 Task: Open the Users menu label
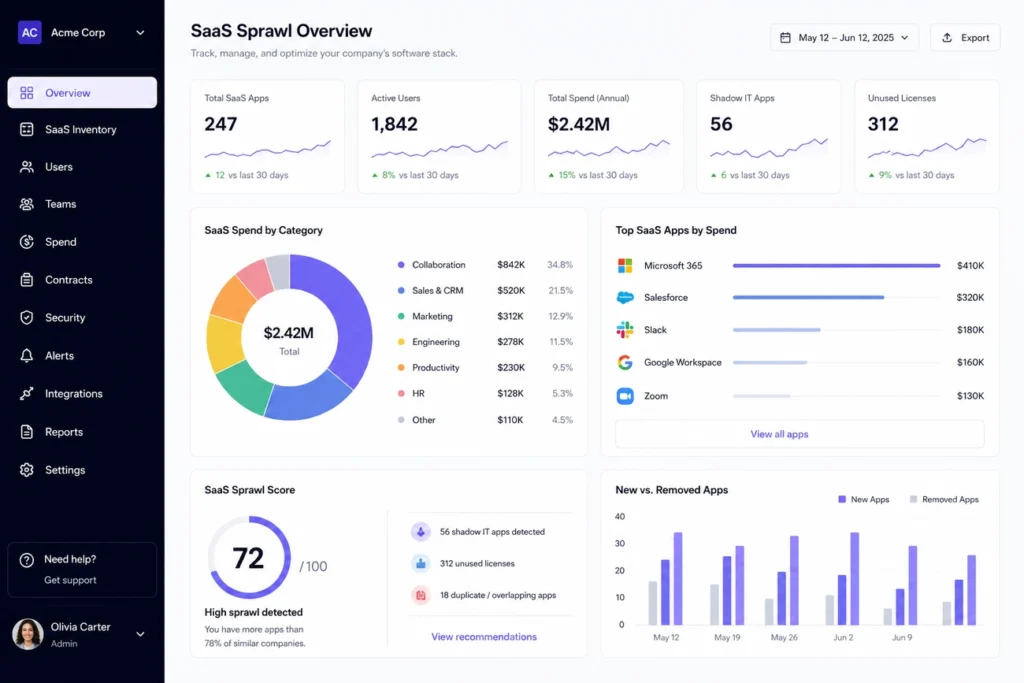coord(59,167)
